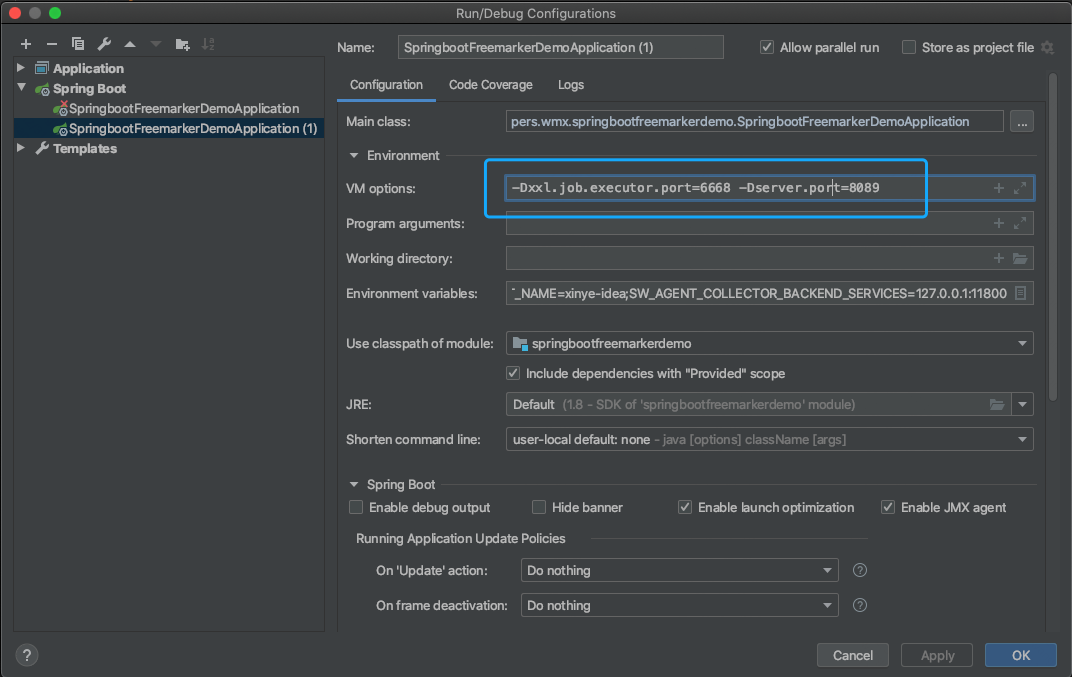Click the wrench Edit Templates icon
The height and width of the screenshot is (677, 1072).
click(104, 44)
